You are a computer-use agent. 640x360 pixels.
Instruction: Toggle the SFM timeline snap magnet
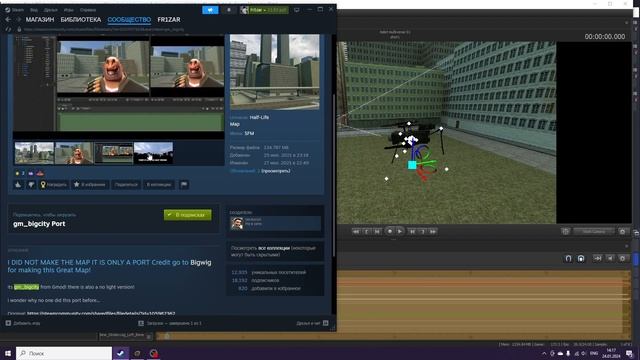568,258
